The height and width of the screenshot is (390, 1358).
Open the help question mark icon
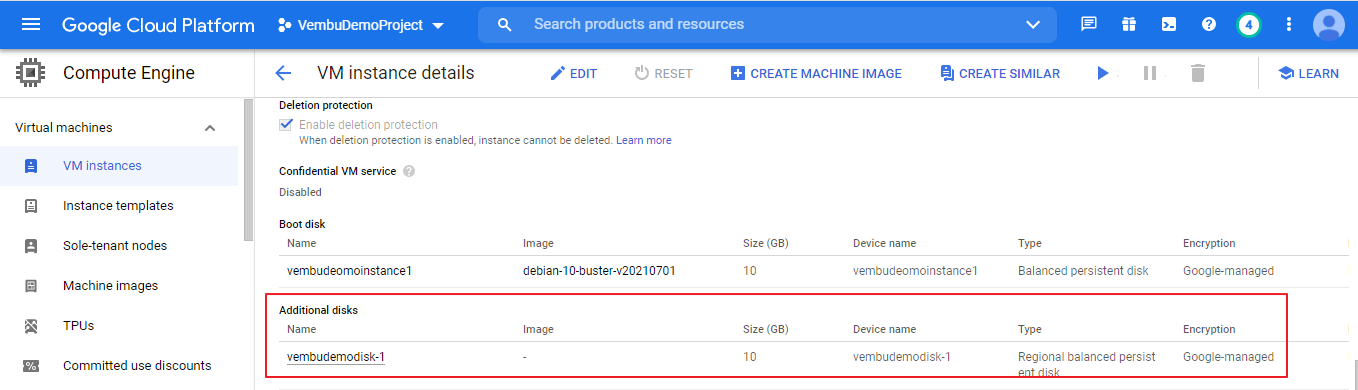coord(1209,24)
